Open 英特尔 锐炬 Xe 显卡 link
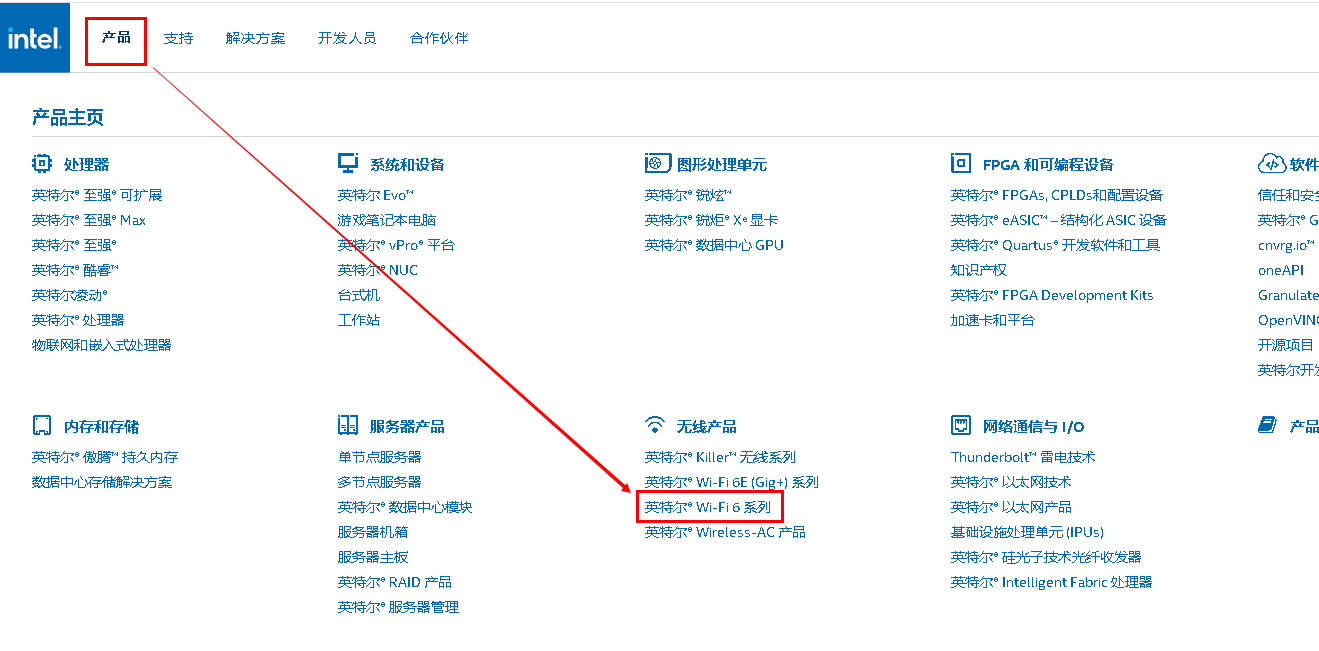 point(712,220)
